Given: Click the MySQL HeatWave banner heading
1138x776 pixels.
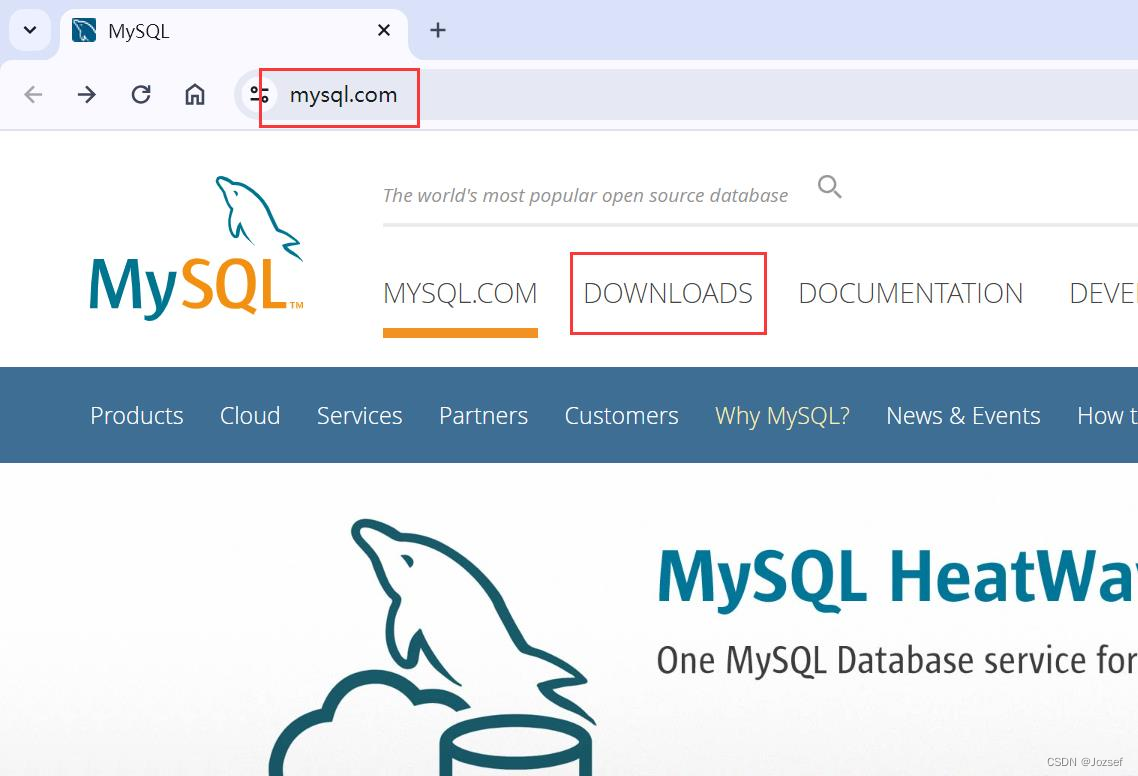Looking at the screenshot, I should pyautogui.click(x=897, y=578).
